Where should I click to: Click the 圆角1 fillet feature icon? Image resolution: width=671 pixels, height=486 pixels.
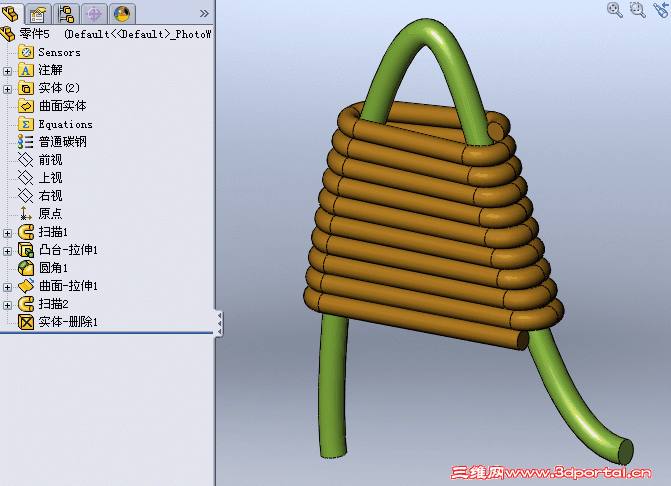(x=26, y=268)
